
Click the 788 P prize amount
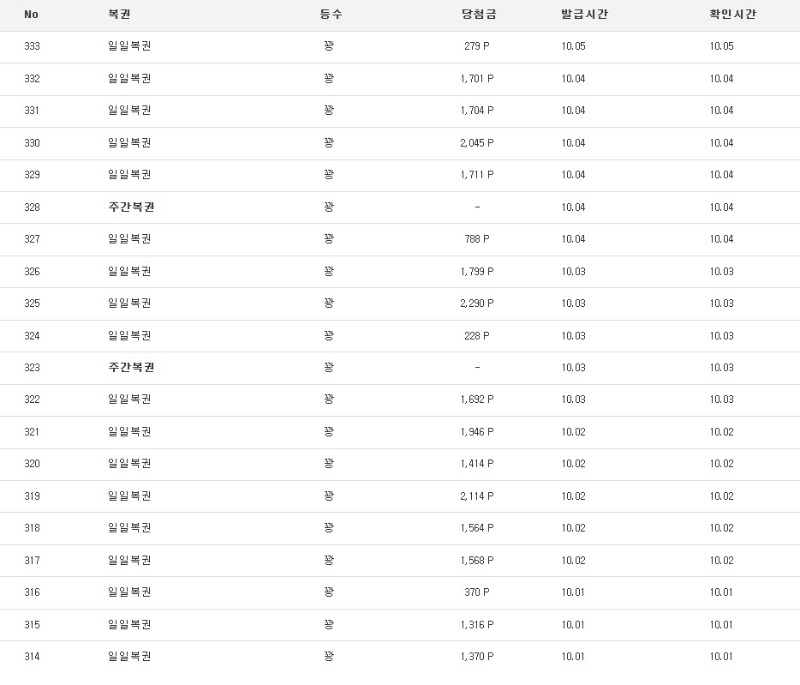pyautogui.click(x=477, y=239)
